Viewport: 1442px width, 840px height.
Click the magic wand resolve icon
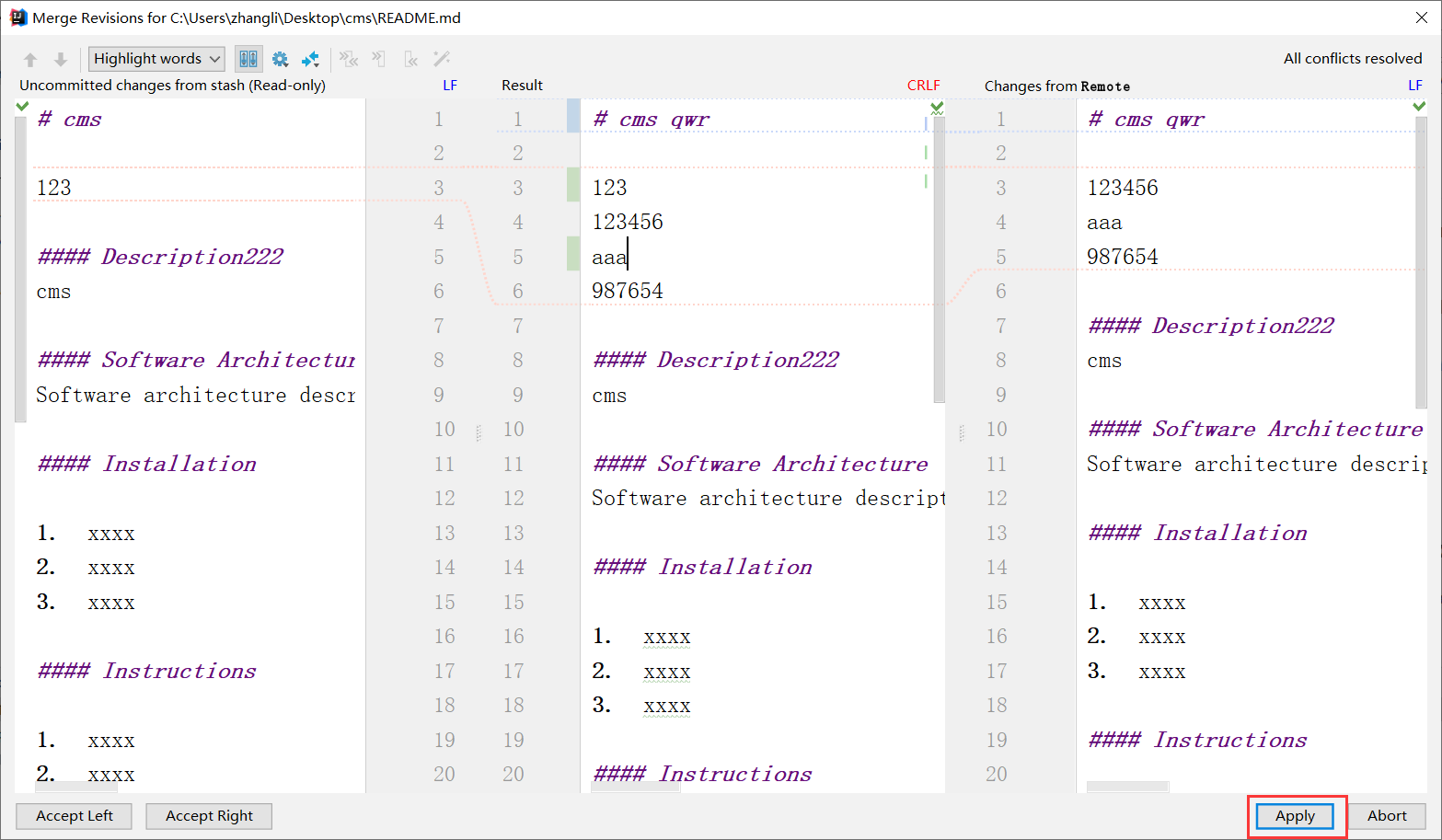(442, 59)
